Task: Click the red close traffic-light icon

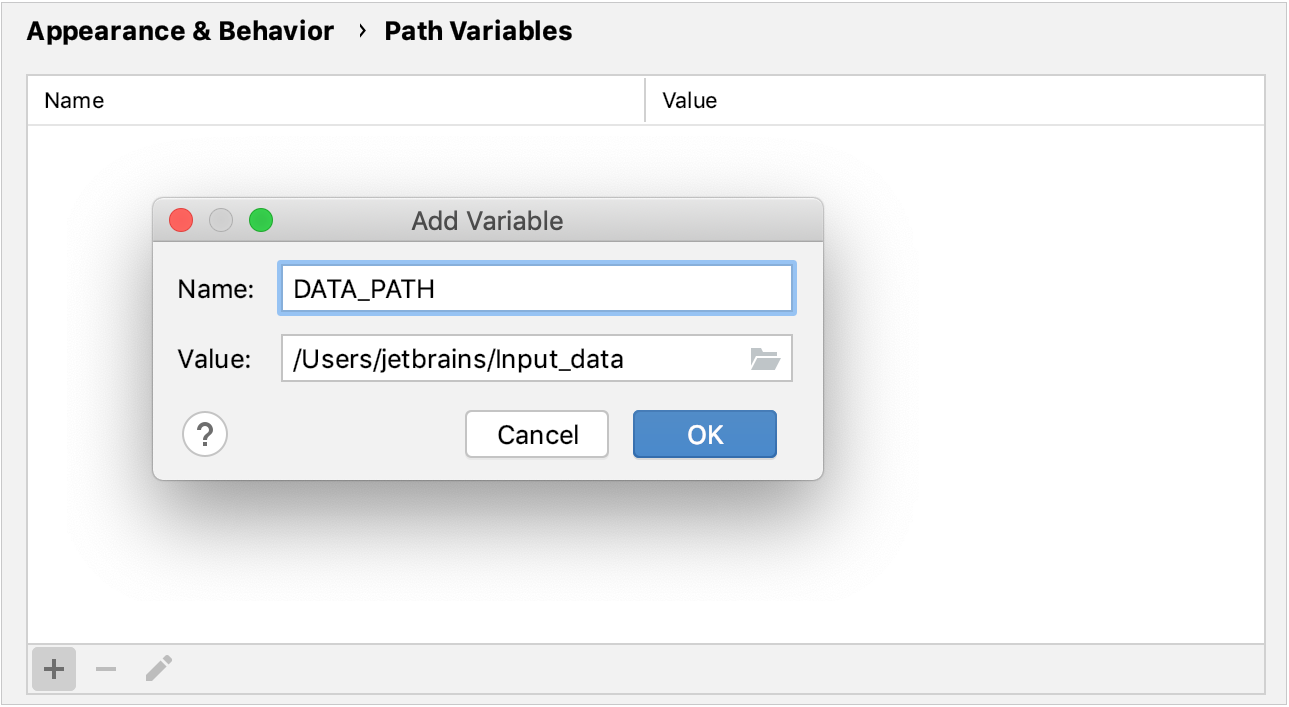Action: [180, 220]
